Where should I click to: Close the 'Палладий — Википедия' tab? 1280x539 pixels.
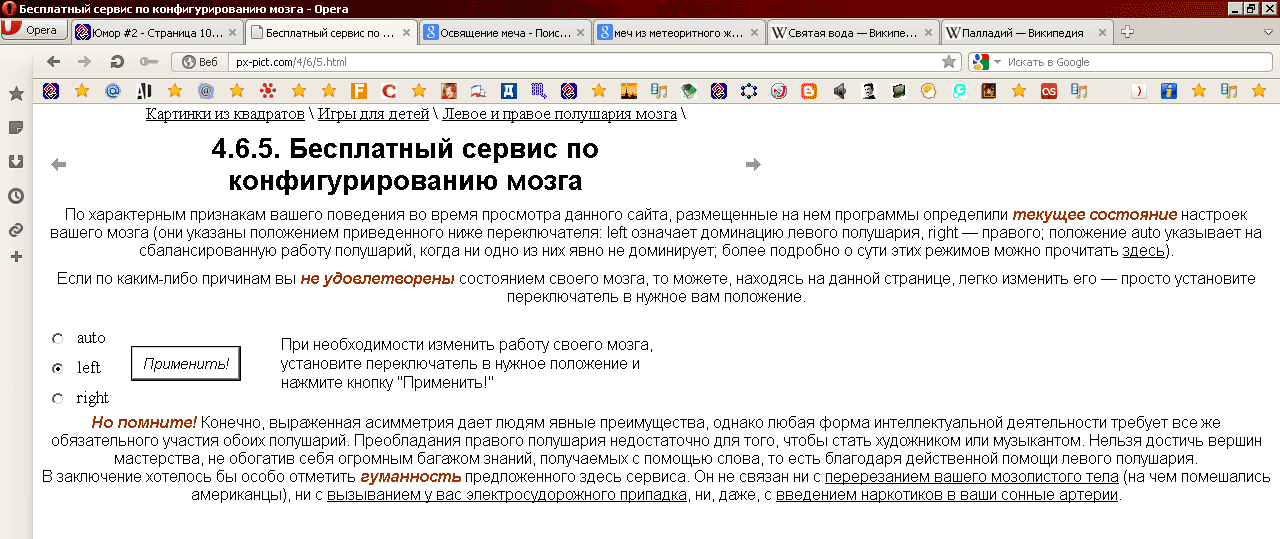[1101, 32]
